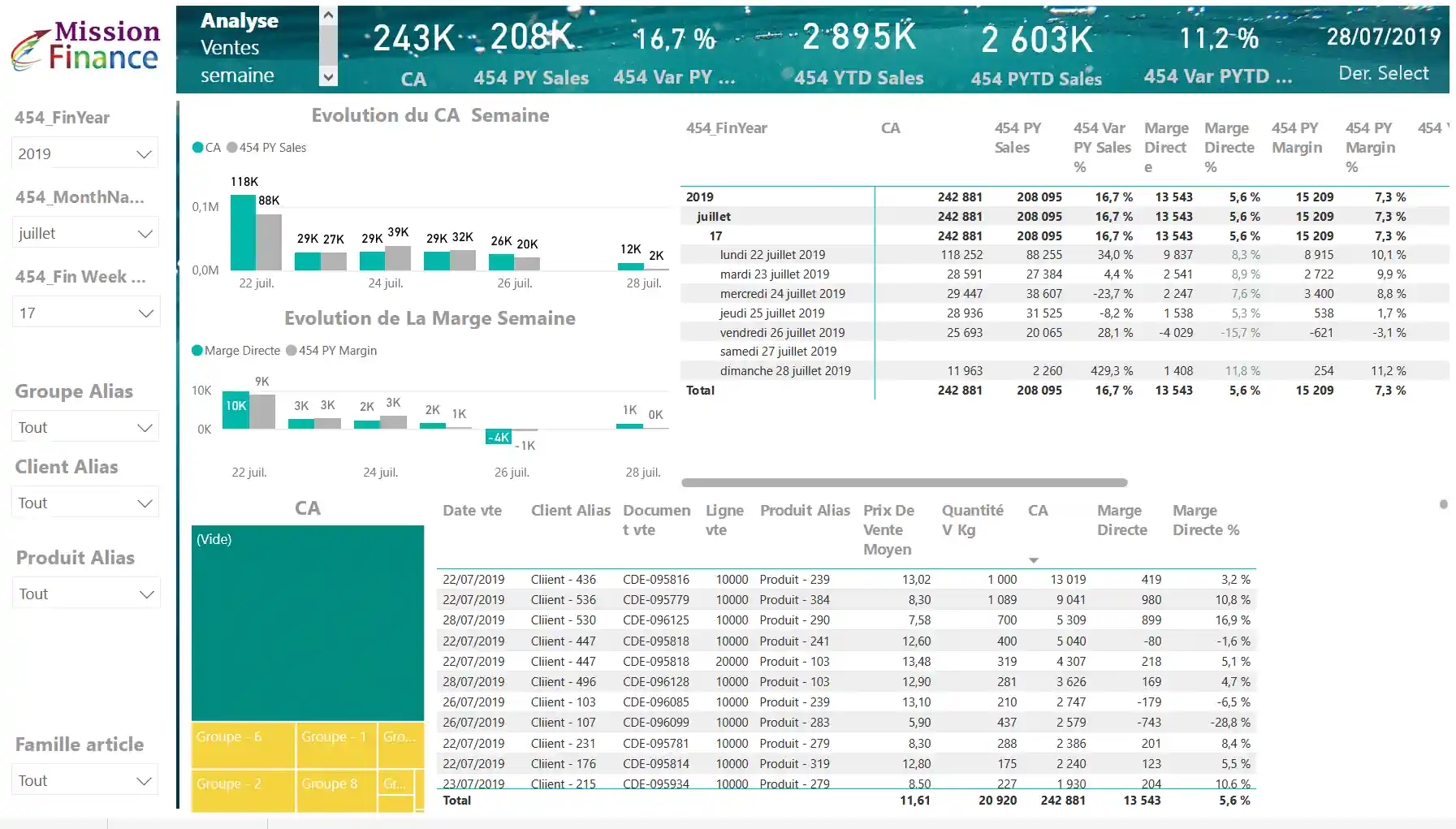Click the -28,8 % margin cell
The width and height of the screenshot is (1456, 829).
[x=1230, y=723]
